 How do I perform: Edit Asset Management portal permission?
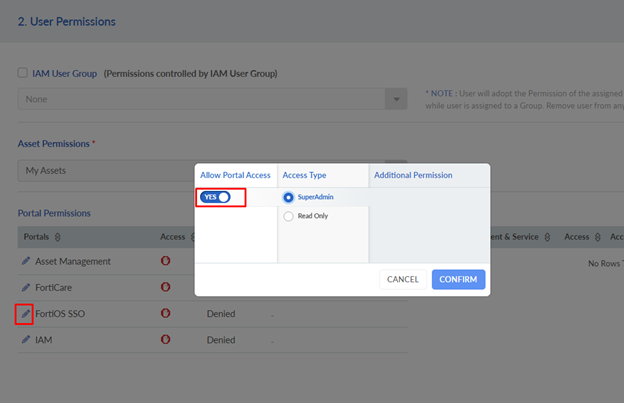click(x=26, y=261)
